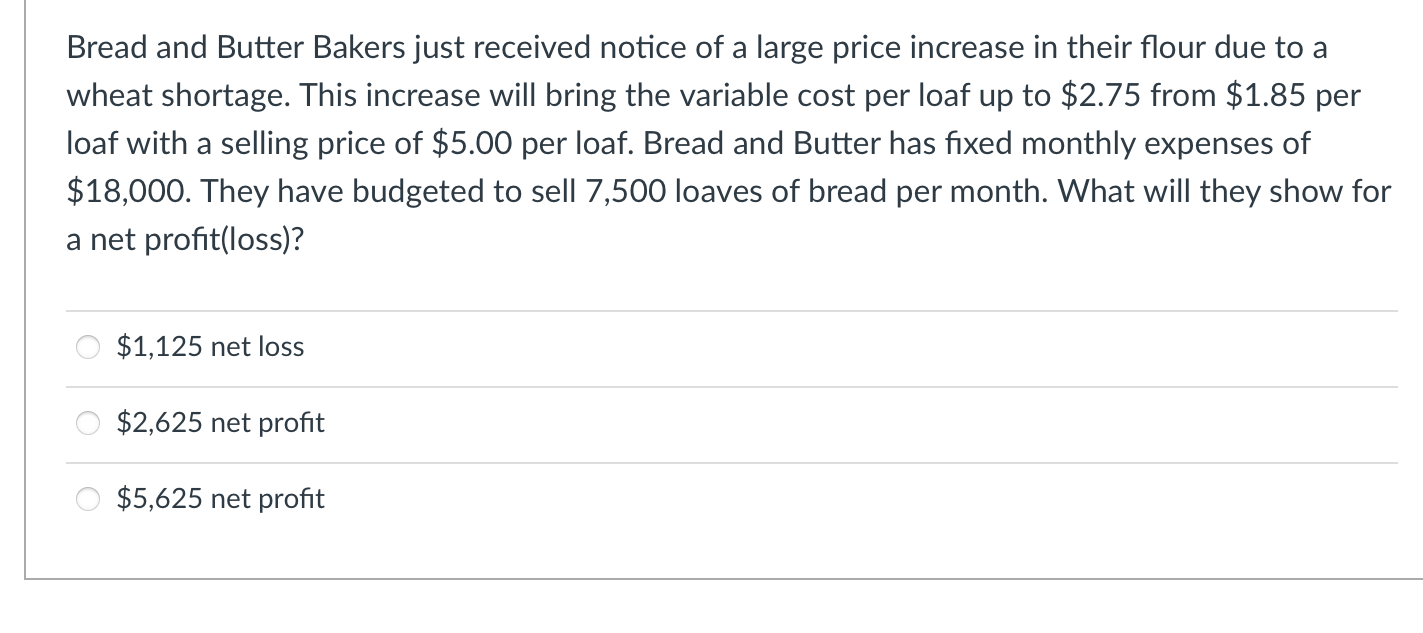Click the $5,625 net profit answer text
This screenshot has height=633, width=1423.
click(x=220, y=499)
